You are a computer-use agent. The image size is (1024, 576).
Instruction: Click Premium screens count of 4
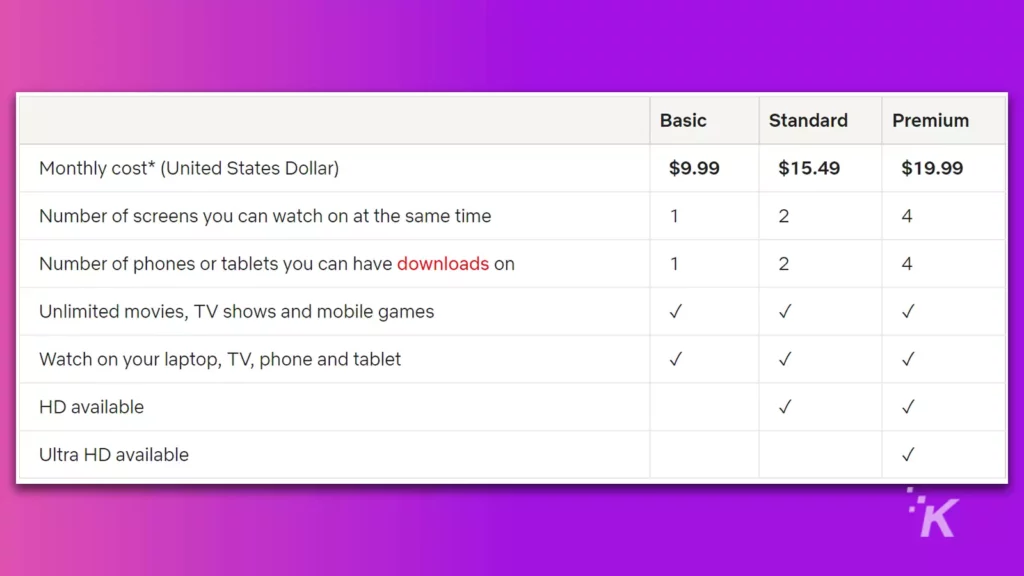(x=906, y=216)
